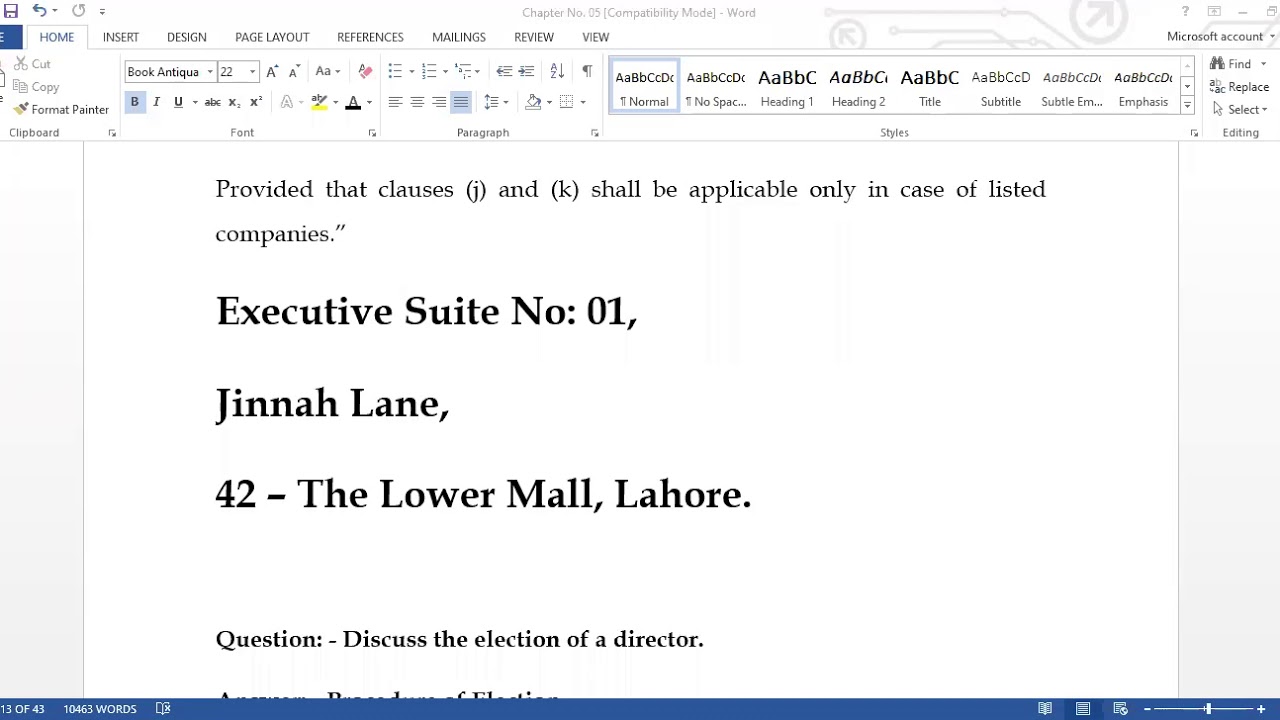Image resolution: width=1280 pixels, height=720 pixels.
Task: Toggle show paragraph marks pilcrow
Action: click(587, 72)
